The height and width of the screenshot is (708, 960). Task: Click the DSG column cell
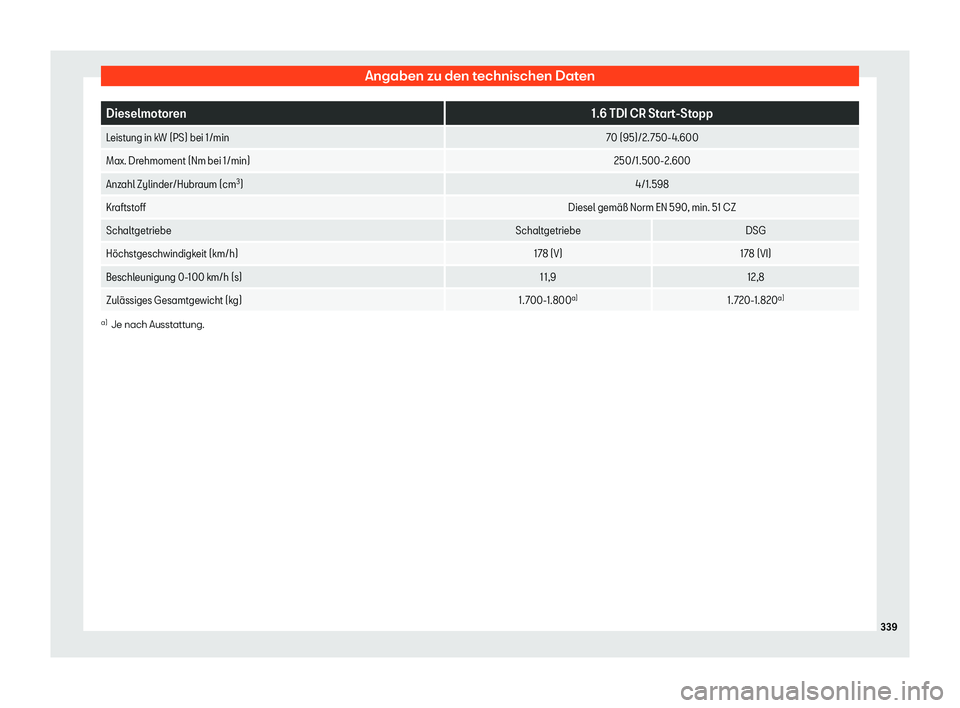tap(756, 231)
